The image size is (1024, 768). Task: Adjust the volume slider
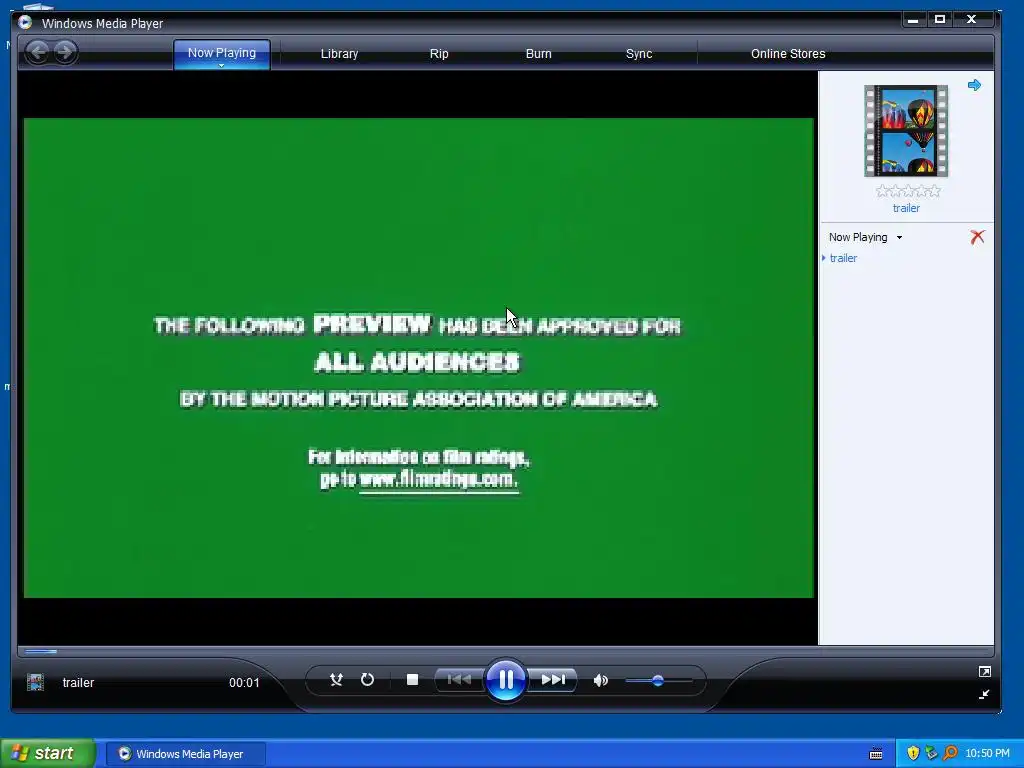(658, 680)
